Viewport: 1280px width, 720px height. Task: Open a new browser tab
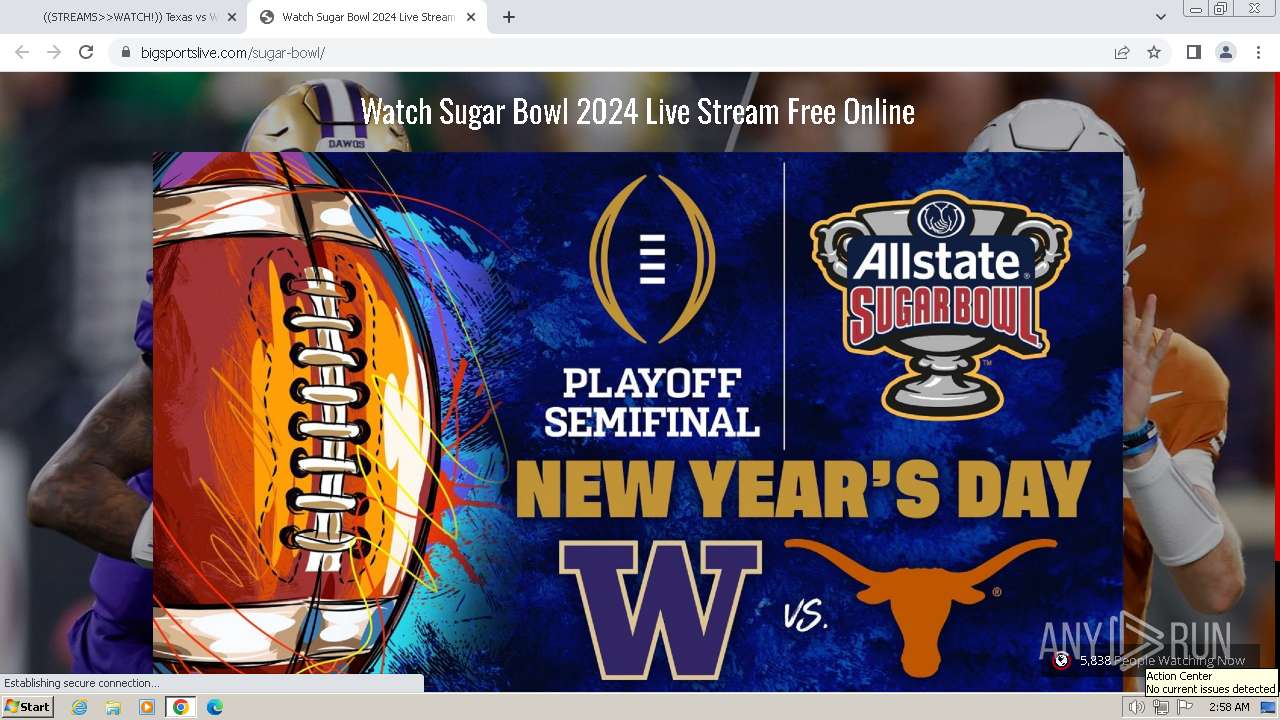click(x=509, y=17)
